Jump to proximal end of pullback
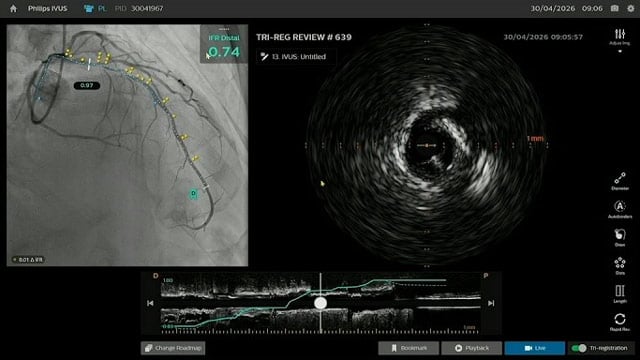The image size is (640, 360). pyautogui.click(x=491, y=303)
